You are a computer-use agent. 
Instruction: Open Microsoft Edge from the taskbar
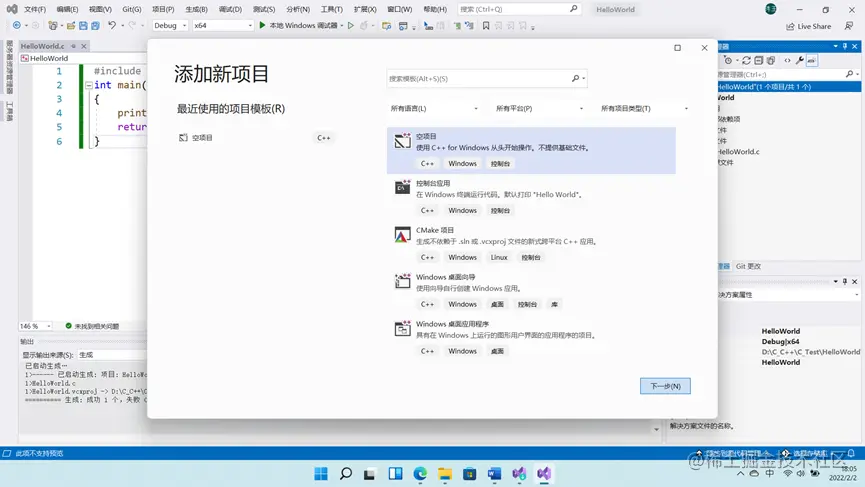pyautogui.click(x=420, y=473)
